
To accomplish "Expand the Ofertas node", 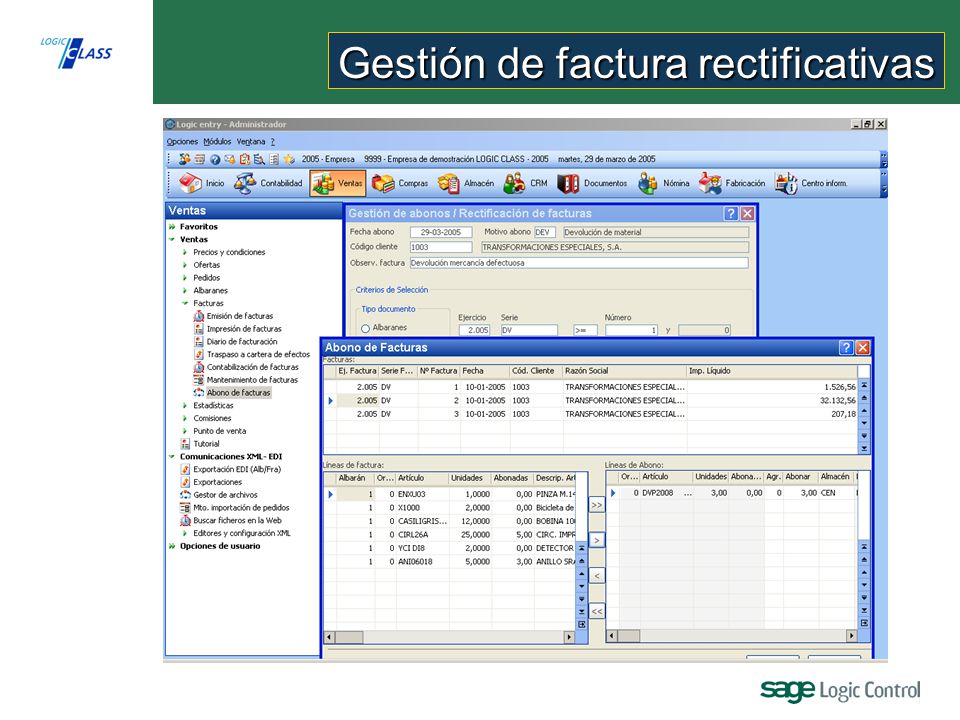I will [x=184, y=265].
